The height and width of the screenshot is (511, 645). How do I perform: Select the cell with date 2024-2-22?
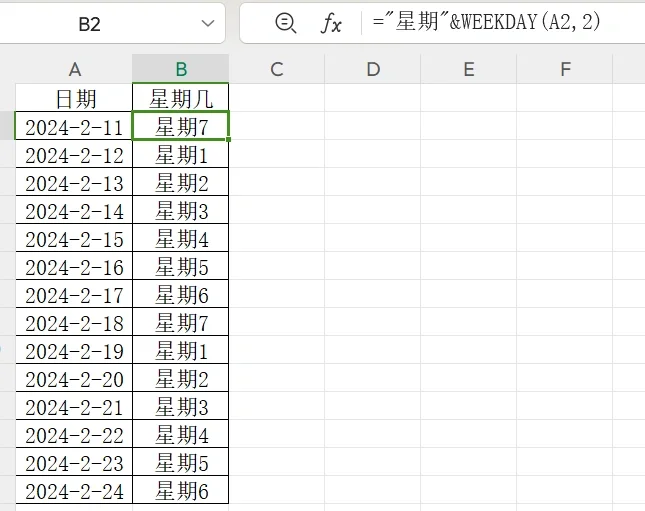click(x=74, y=434)
